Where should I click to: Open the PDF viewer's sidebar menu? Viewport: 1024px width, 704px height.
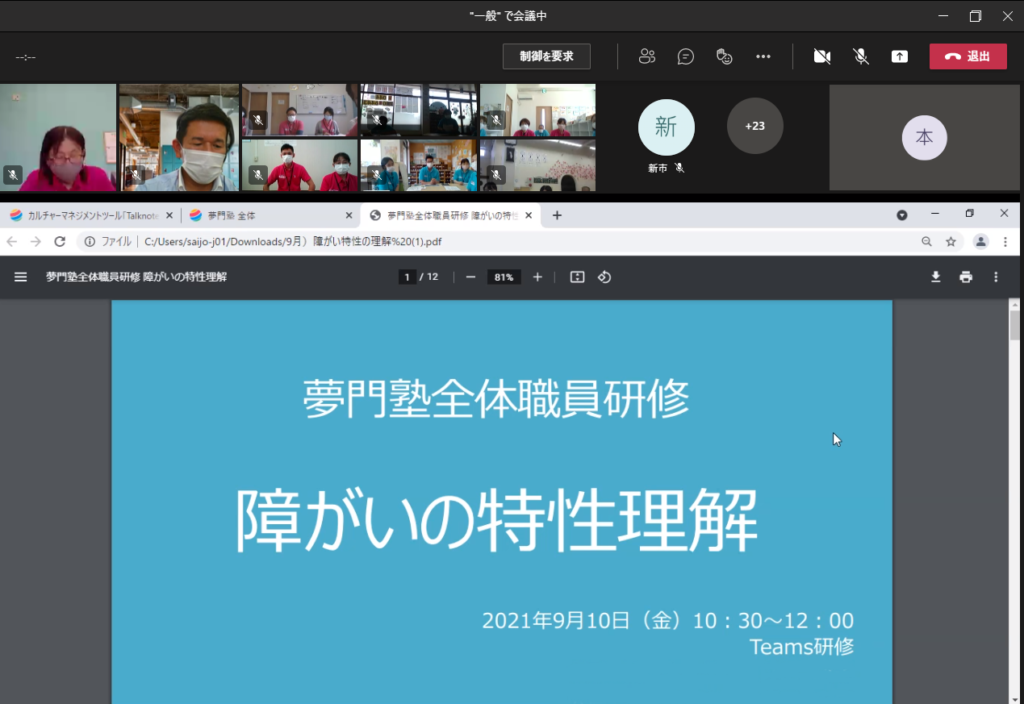20,277
